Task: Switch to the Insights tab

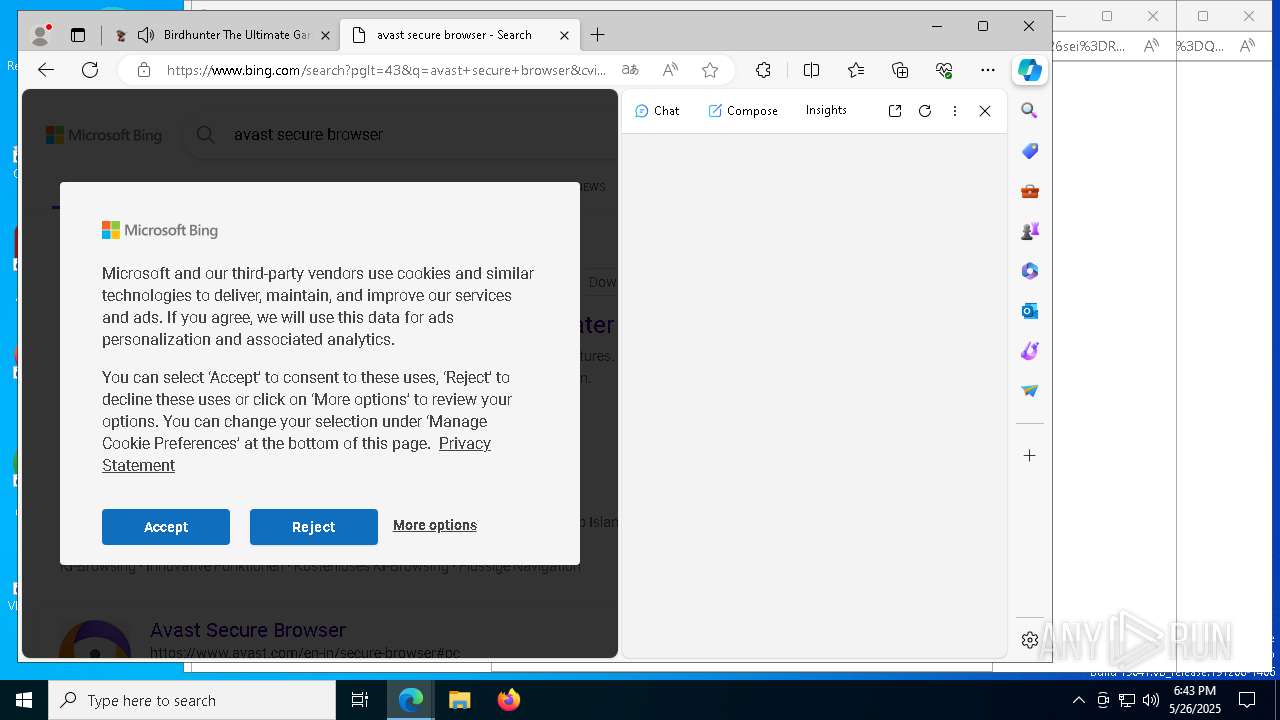Action: point(826,110)
